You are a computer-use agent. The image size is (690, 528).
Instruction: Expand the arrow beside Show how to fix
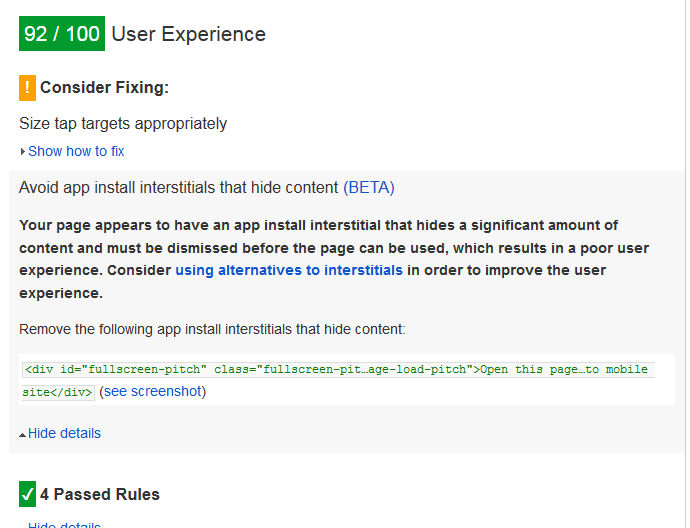(22, 152)
